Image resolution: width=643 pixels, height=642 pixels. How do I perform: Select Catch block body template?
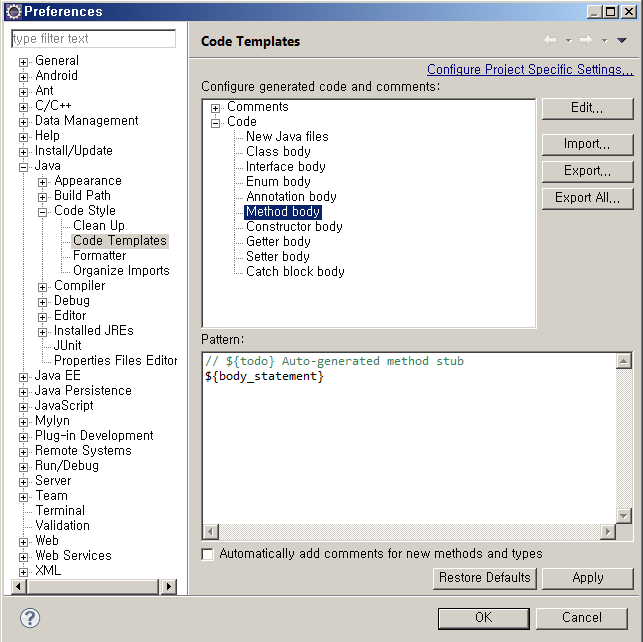[x=295, y=272]
